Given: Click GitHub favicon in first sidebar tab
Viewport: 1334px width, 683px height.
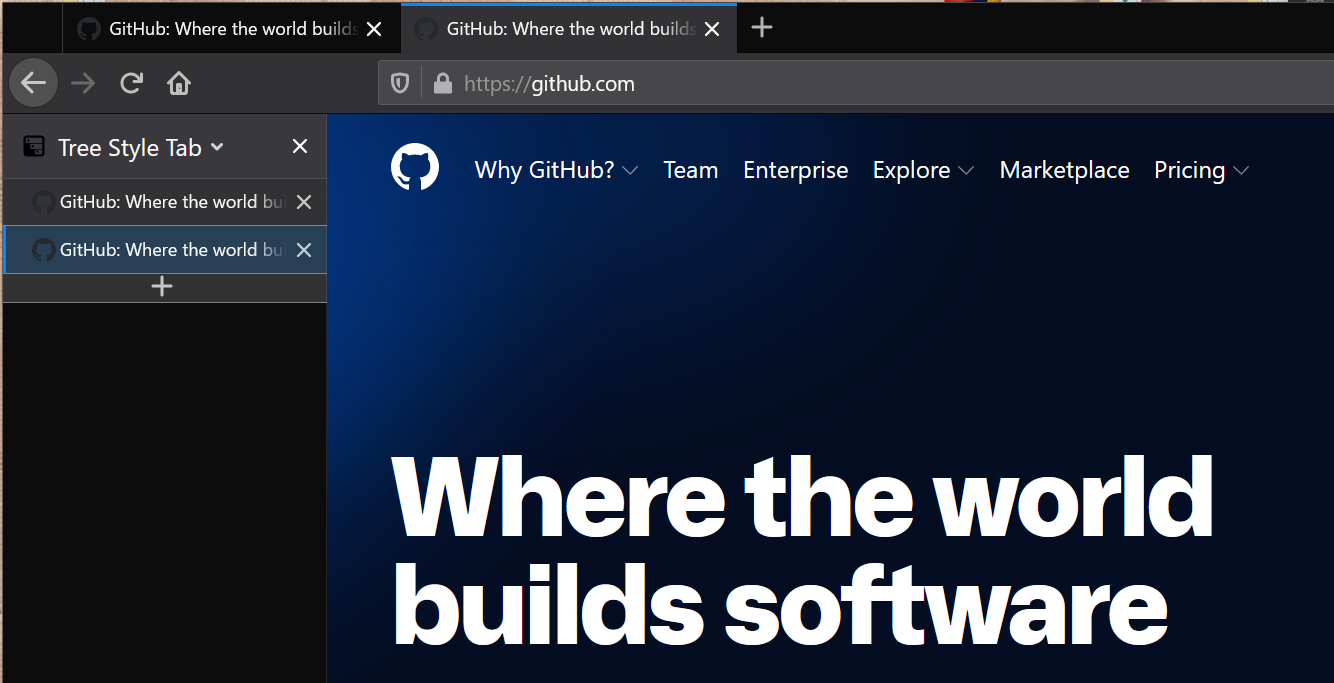Looking at the screenshot, I should pos(43,202).
